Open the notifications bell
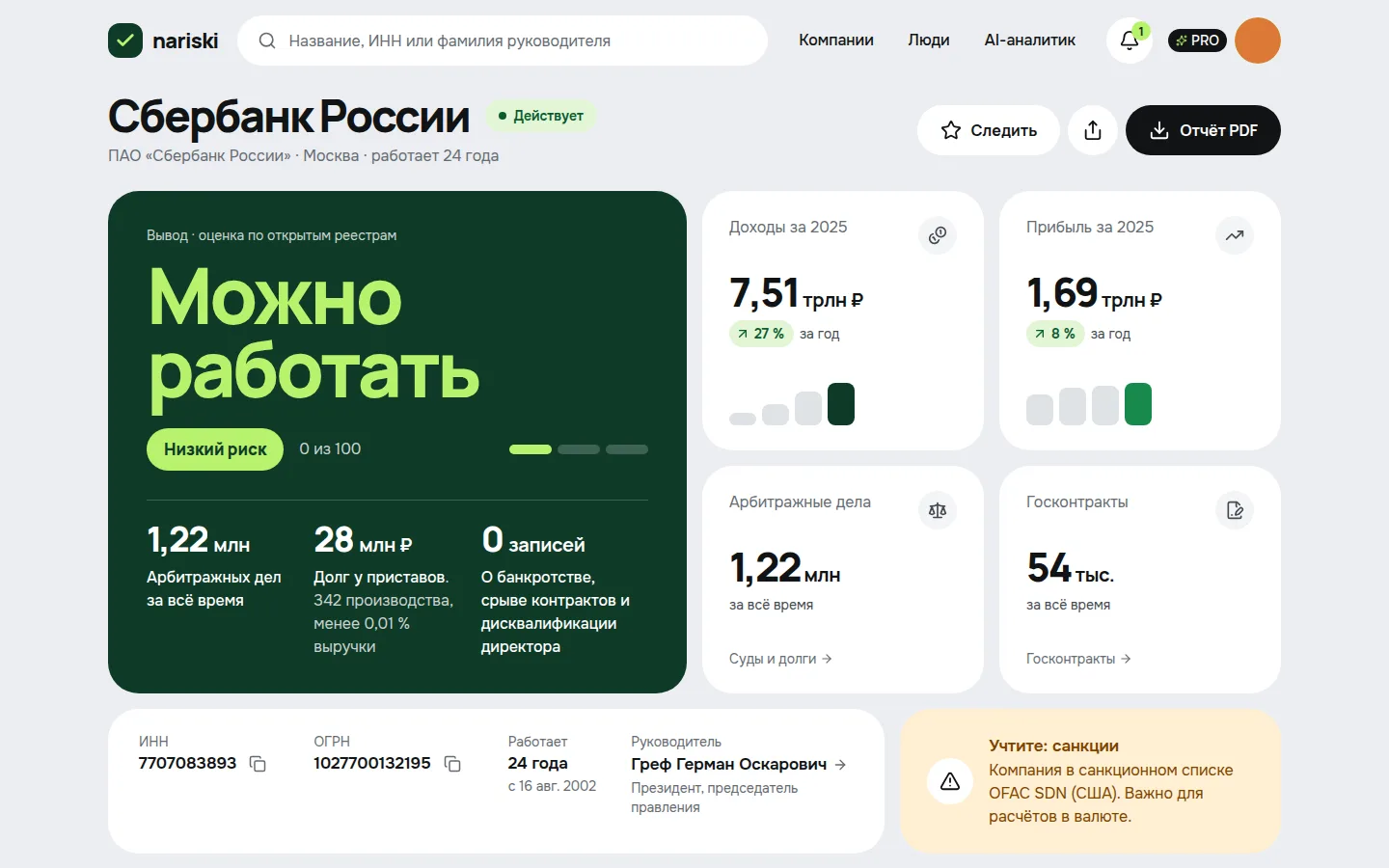Image resolution: width=1389 pixels, height=868 pixels. click(x=1130, y=41)
